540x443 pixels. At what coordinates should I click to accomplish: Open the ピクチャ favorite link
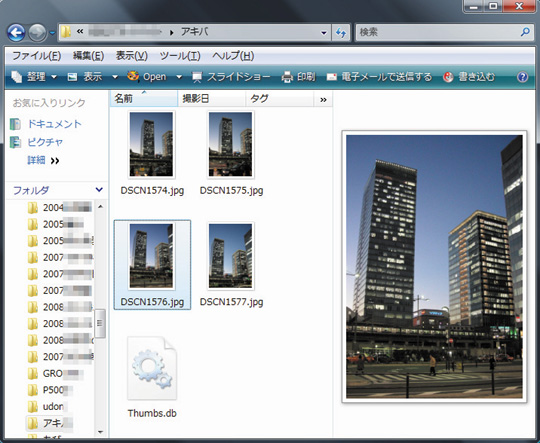[x=37, y=142]
